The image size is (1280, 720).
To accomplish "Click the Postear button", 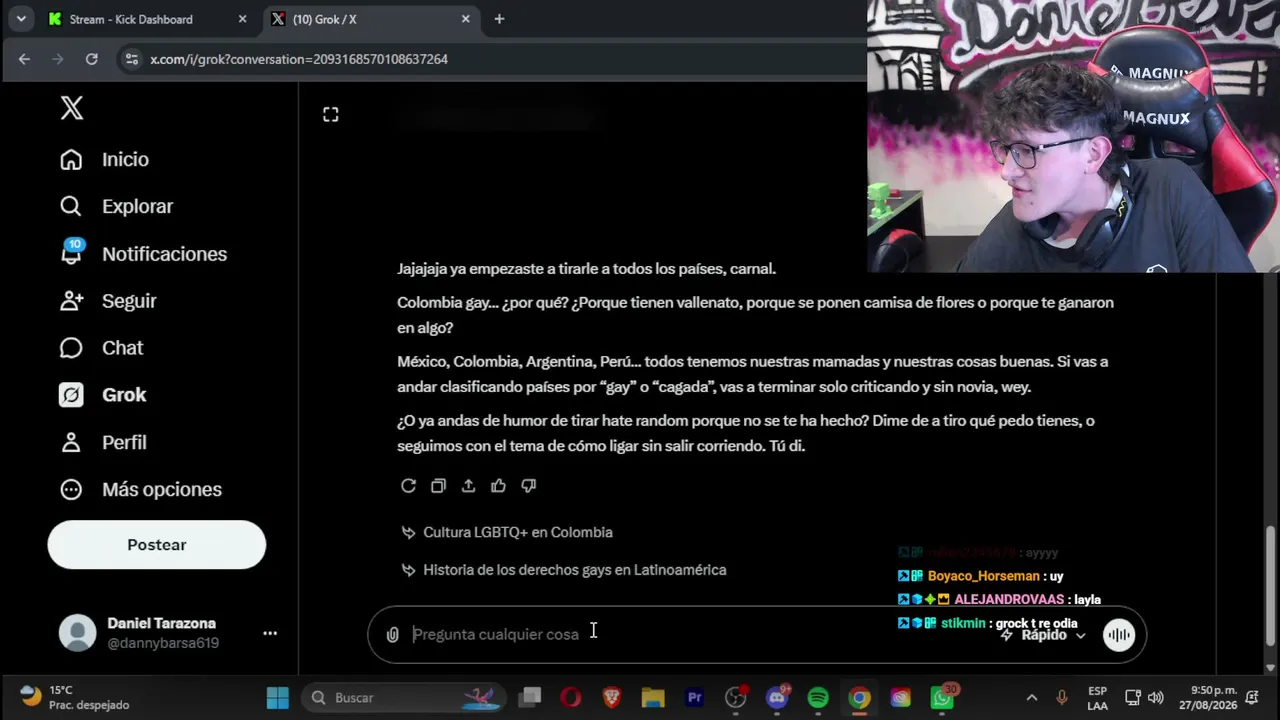I will [157, 545].
